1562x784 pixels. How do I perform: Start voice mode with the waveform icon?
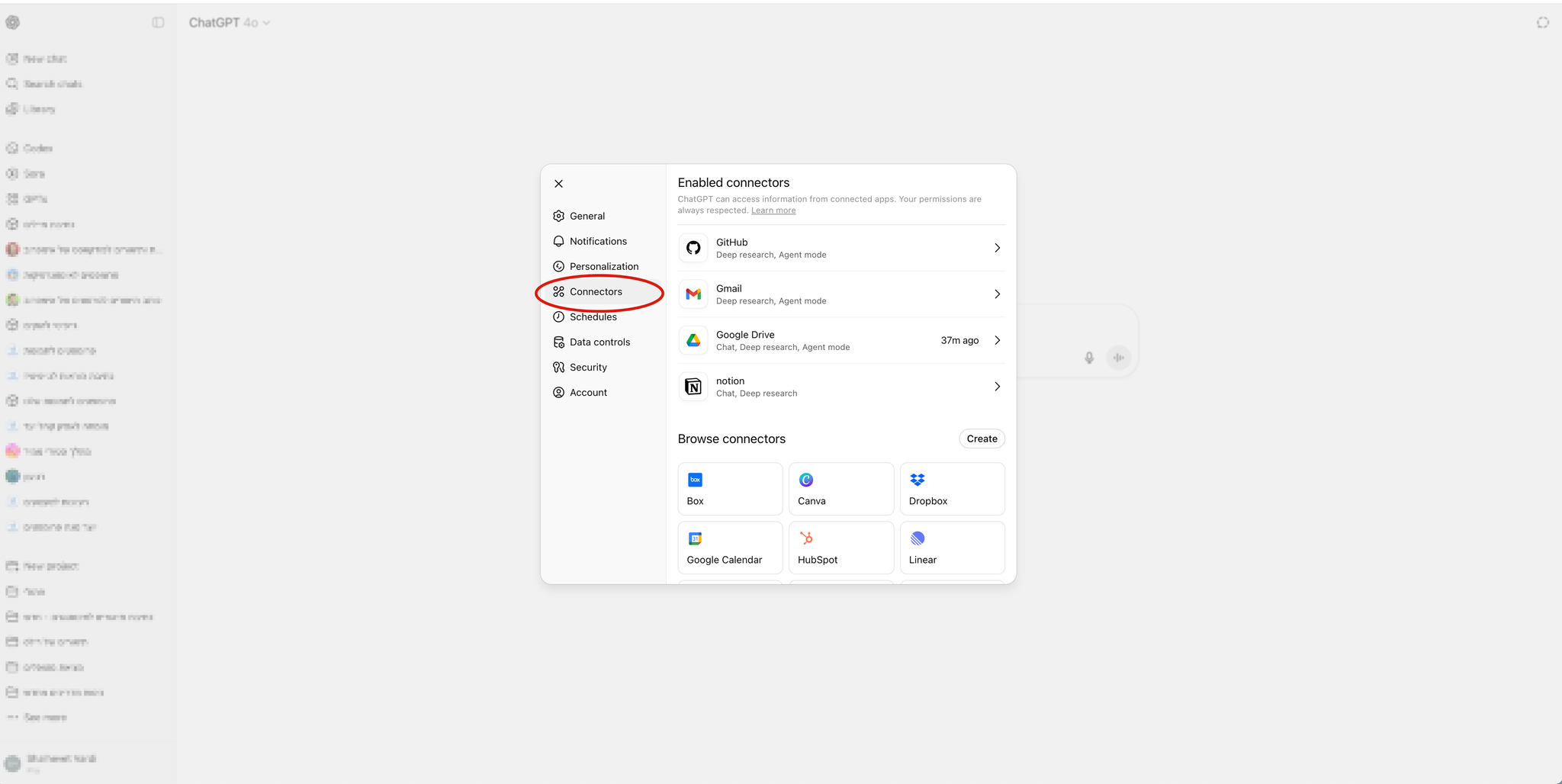pyautogui.click(x=1119, y=358)
